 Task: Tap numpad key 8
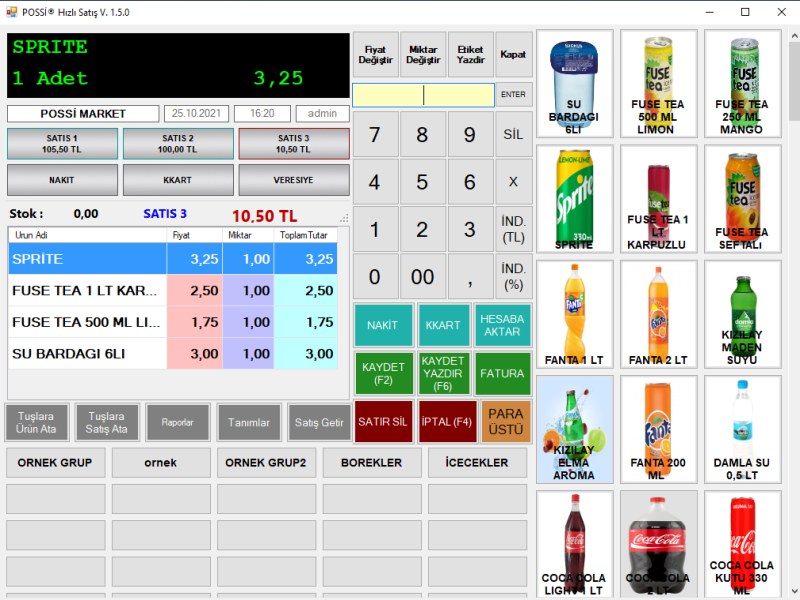coord(422,135)
